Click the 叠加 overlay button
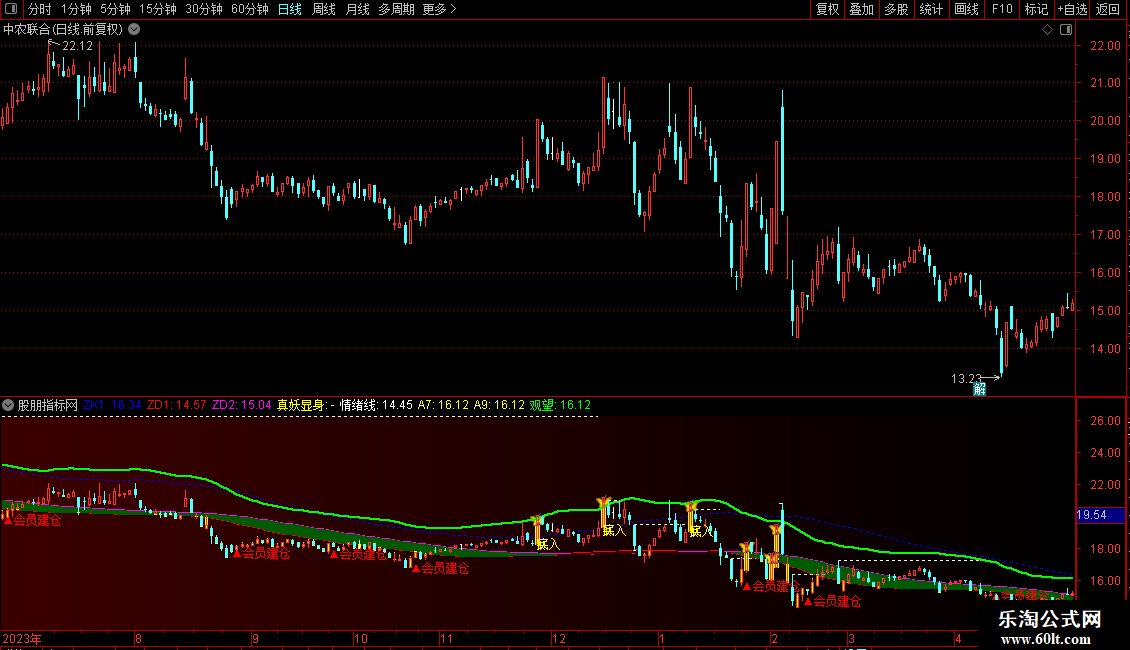Viewport: 1130px width, 650px height. (x=862, y=9)
